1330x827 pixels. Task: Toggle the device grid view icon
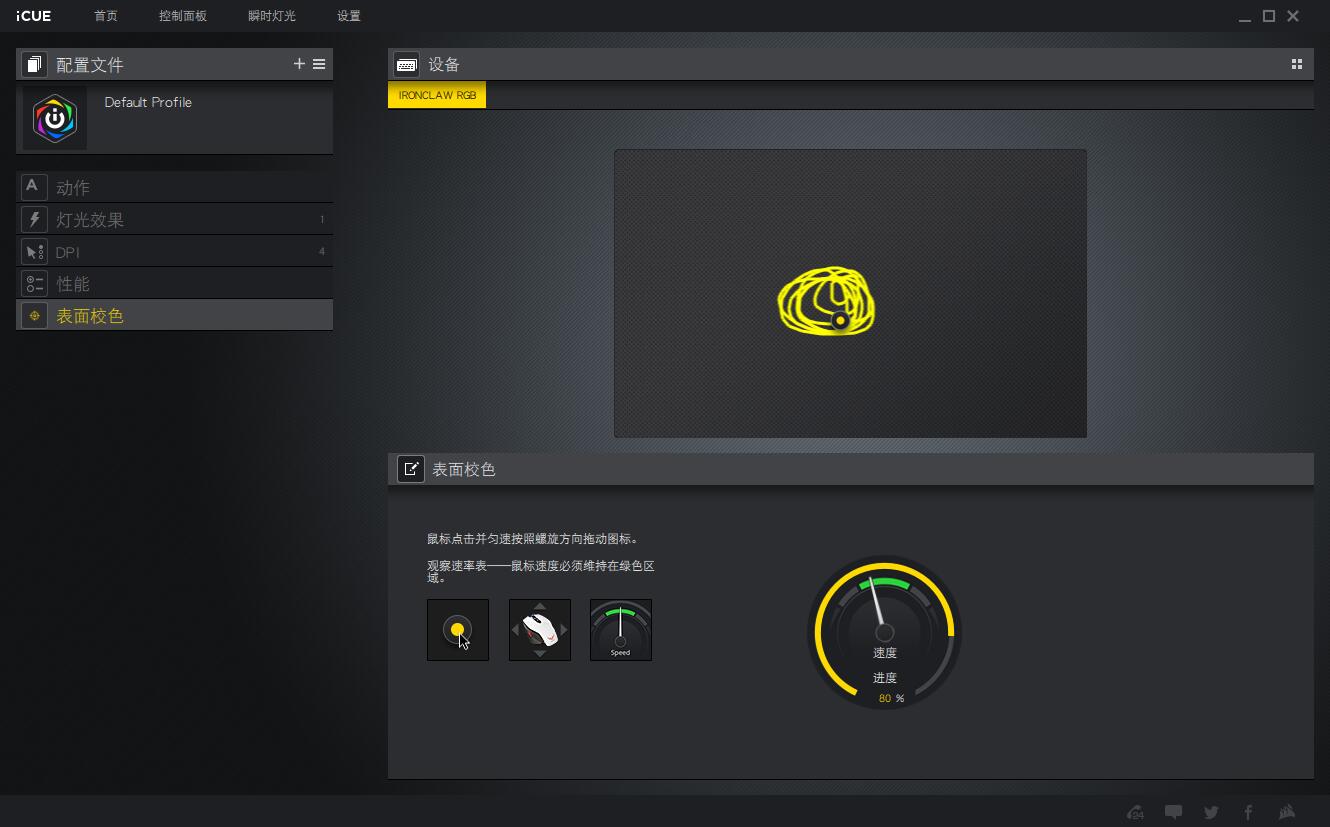pos(1297,64)
